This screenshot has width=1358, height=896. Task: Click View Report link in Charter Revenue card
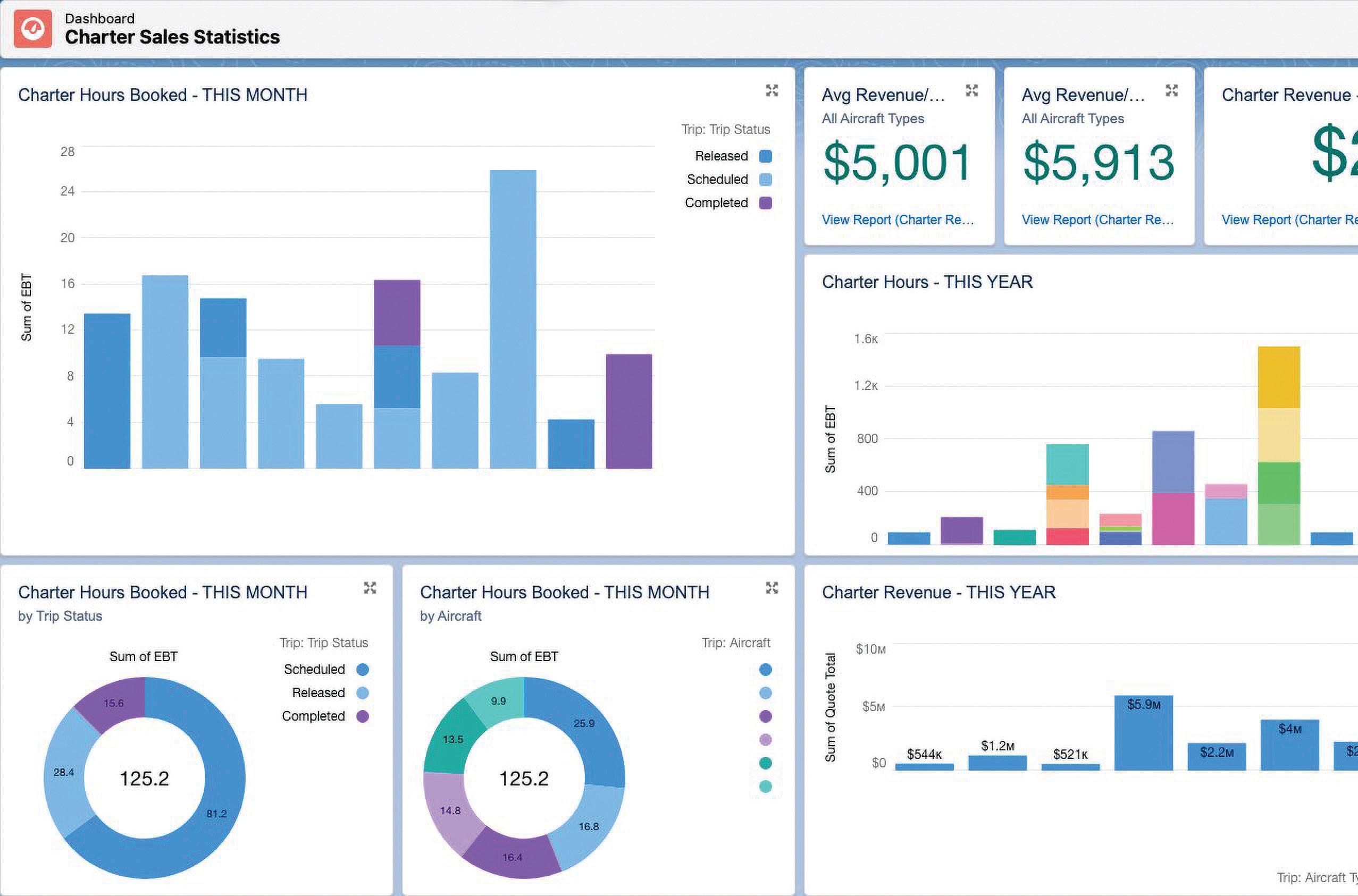point(1289,220)
